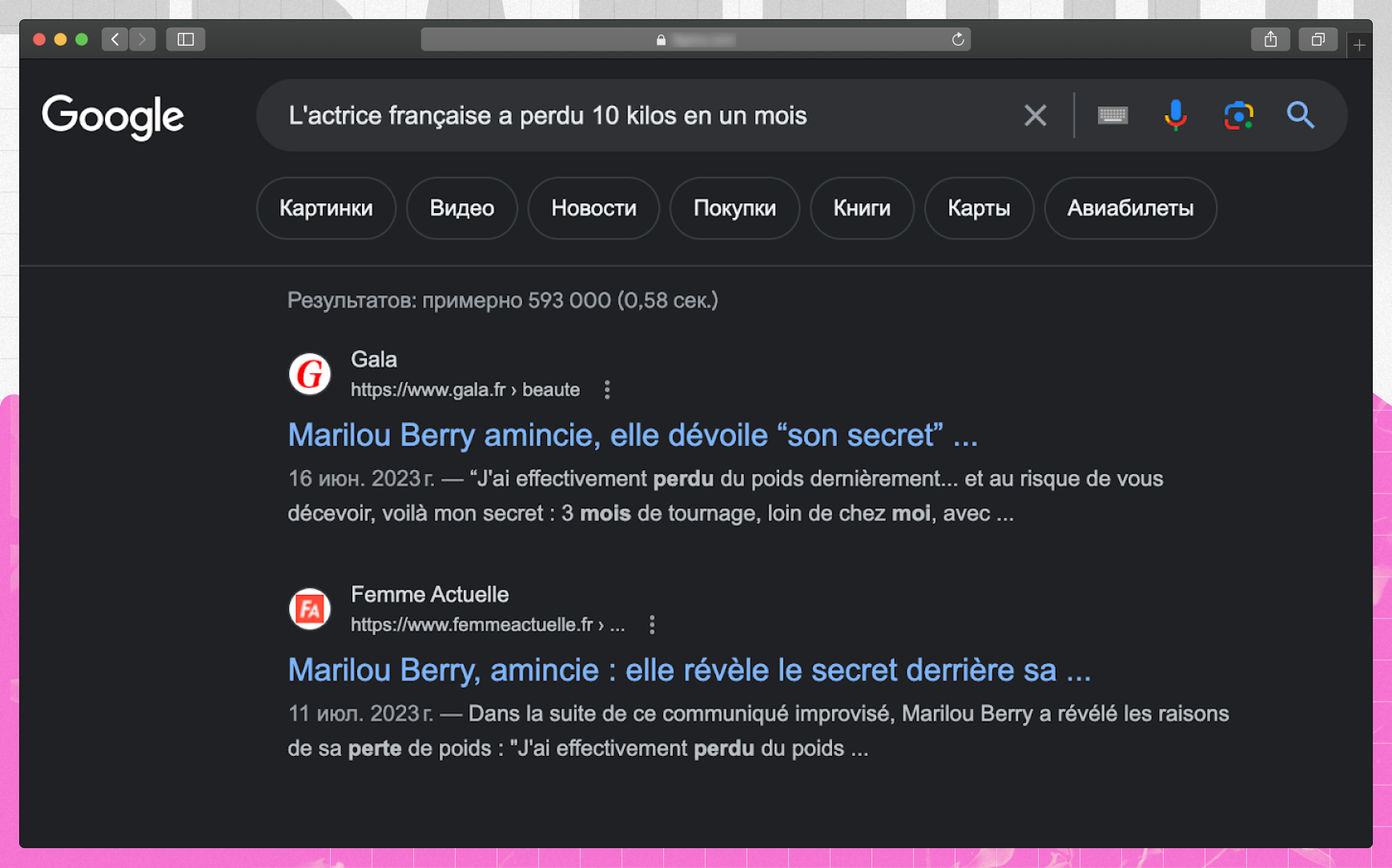The height and width of the screenshot is (868, 1392).
Task: Click the Femme Actuelle site name
Action: tap(430, 594)
